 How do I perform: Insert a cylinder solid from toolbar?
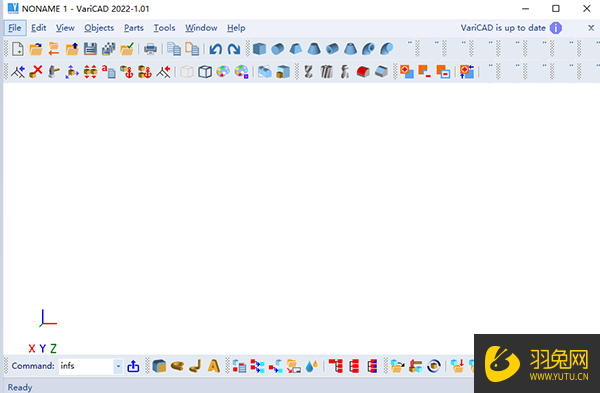[x=278, y=49]
